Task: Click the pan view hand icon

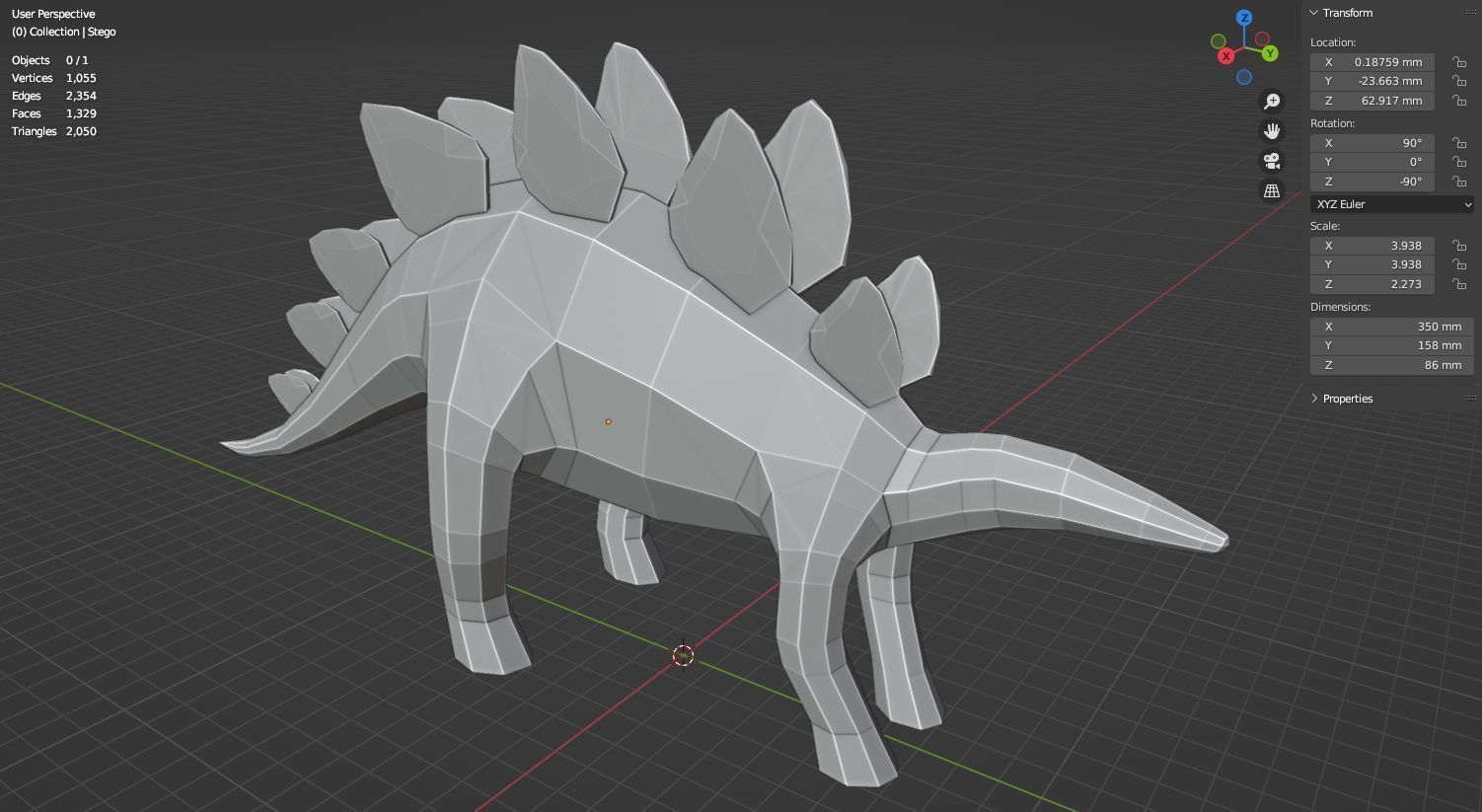Action: [x=1272, y=130]
